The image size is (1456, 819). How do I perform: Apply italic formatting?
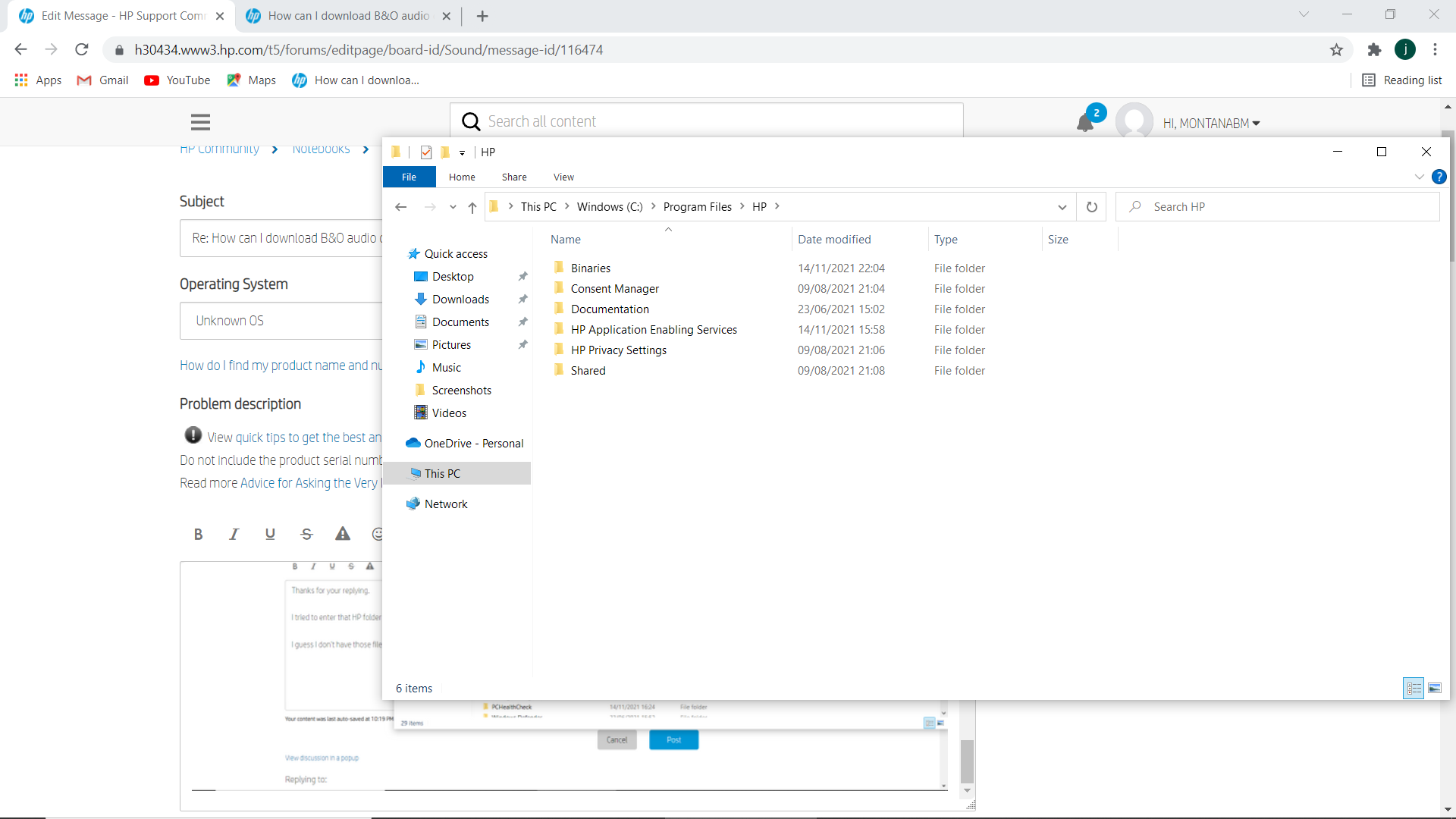(234, 534)
